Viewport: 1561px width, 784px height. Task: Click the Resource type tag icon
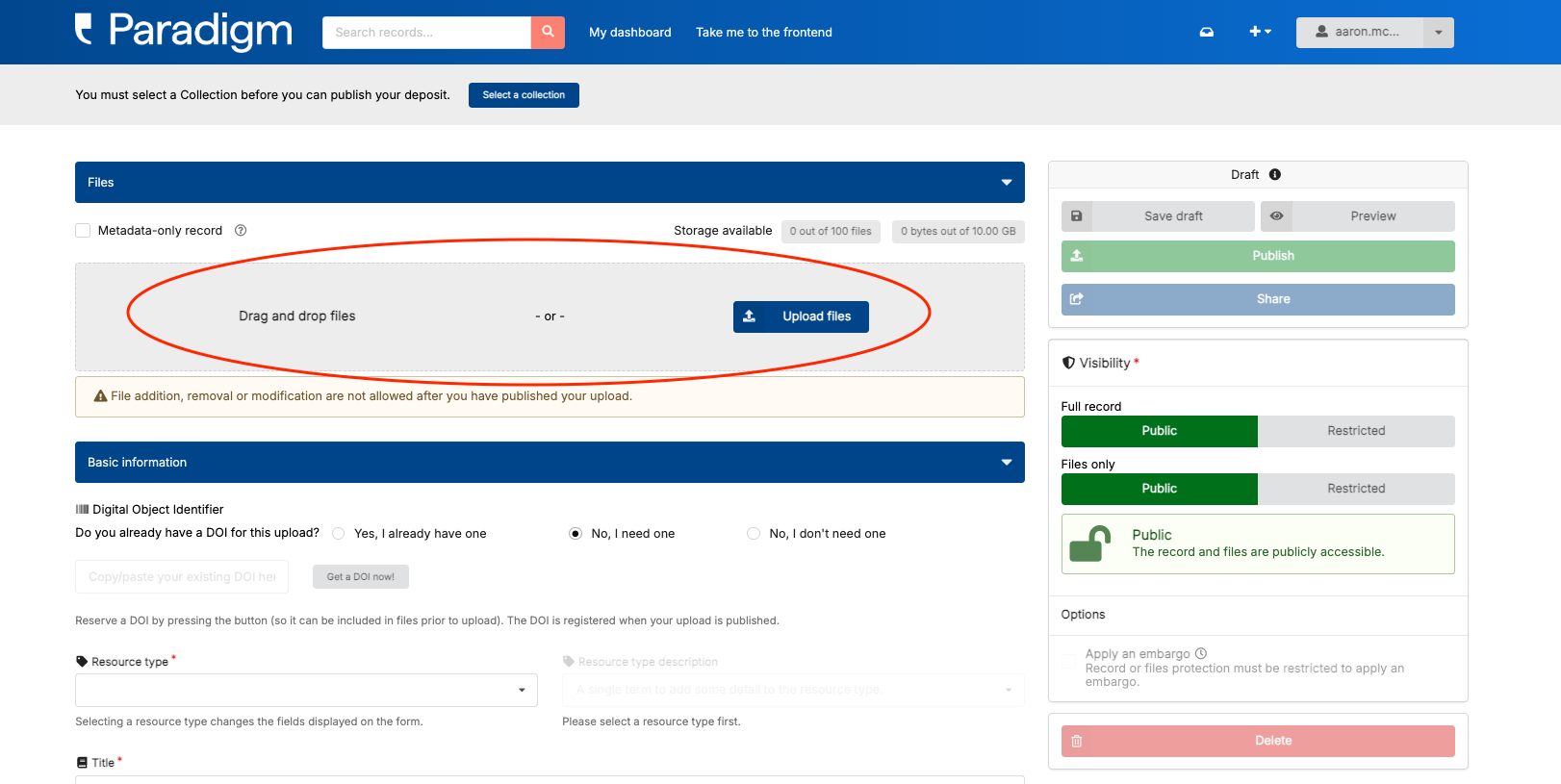point(82,662)
